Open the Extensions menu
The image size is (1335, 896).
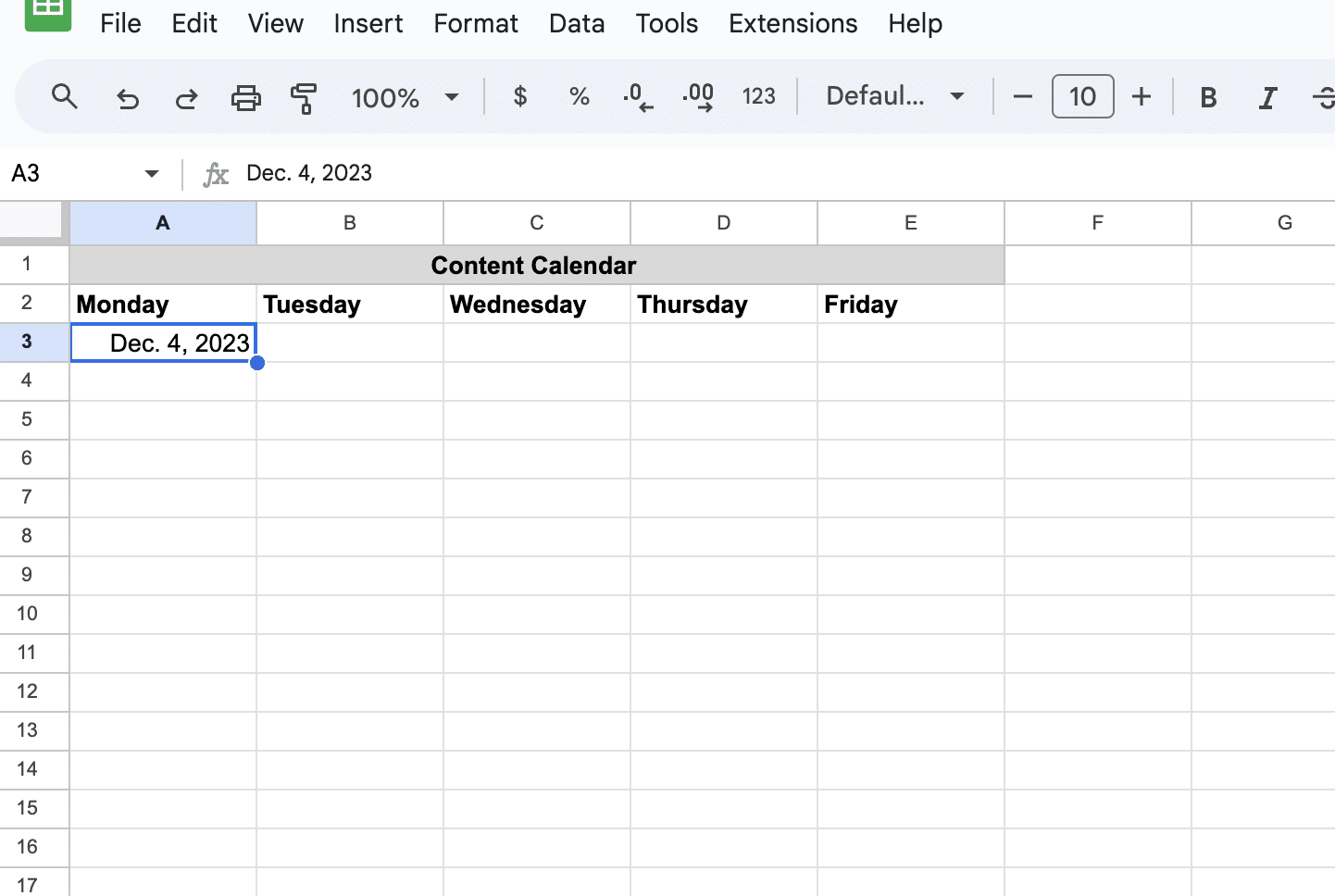point(792,23)
